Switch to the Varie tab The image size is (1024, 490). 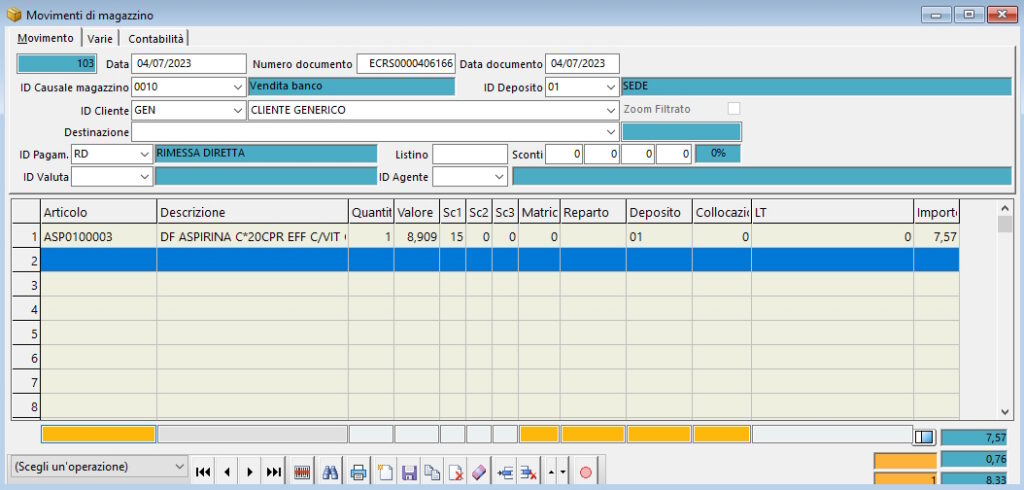point(100,39)
